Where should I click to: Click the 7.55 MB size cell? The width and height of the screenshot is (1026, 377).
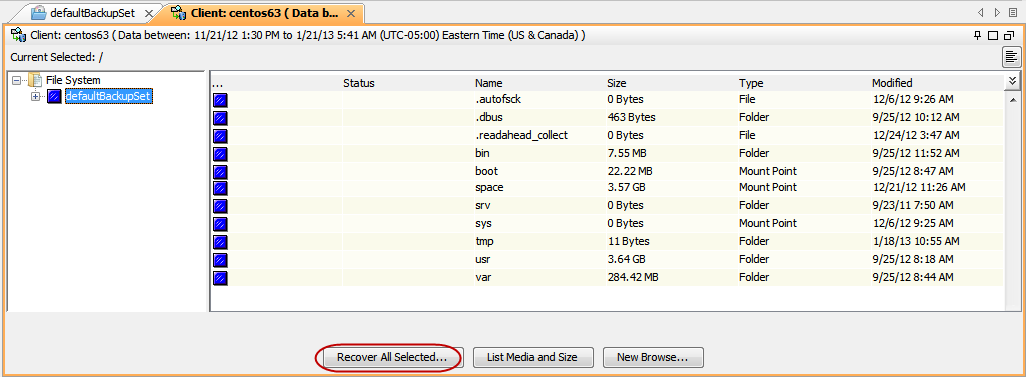(627, 153)
